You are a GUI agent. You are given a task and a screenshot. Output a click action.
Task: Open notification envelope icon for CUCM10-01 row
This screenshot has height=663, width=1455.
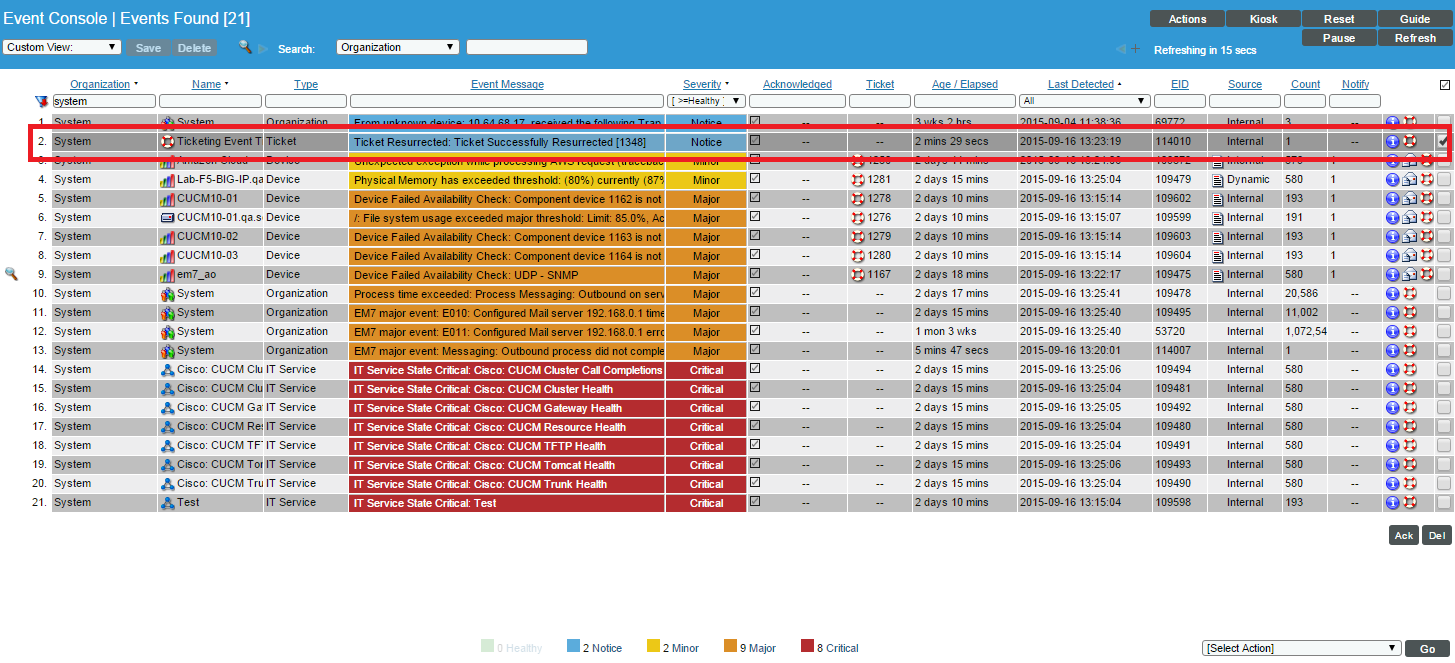point(1409,199)
